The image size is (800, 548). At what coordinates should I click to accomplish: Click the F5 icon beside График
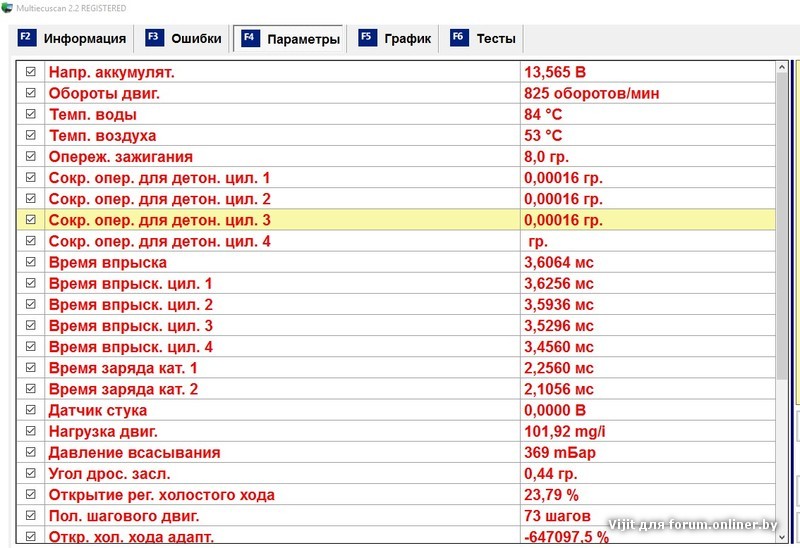coord(366,38)
